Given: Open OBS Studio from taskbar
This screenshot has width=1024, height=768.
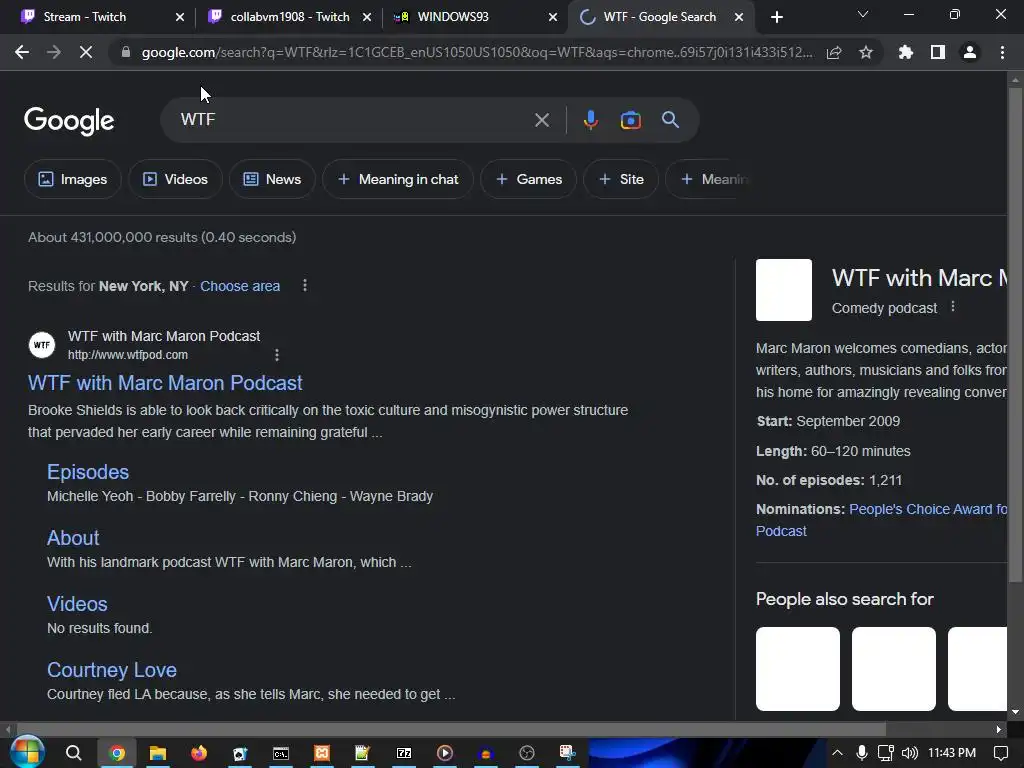Looking at the screenshot, I should point(526,753).
